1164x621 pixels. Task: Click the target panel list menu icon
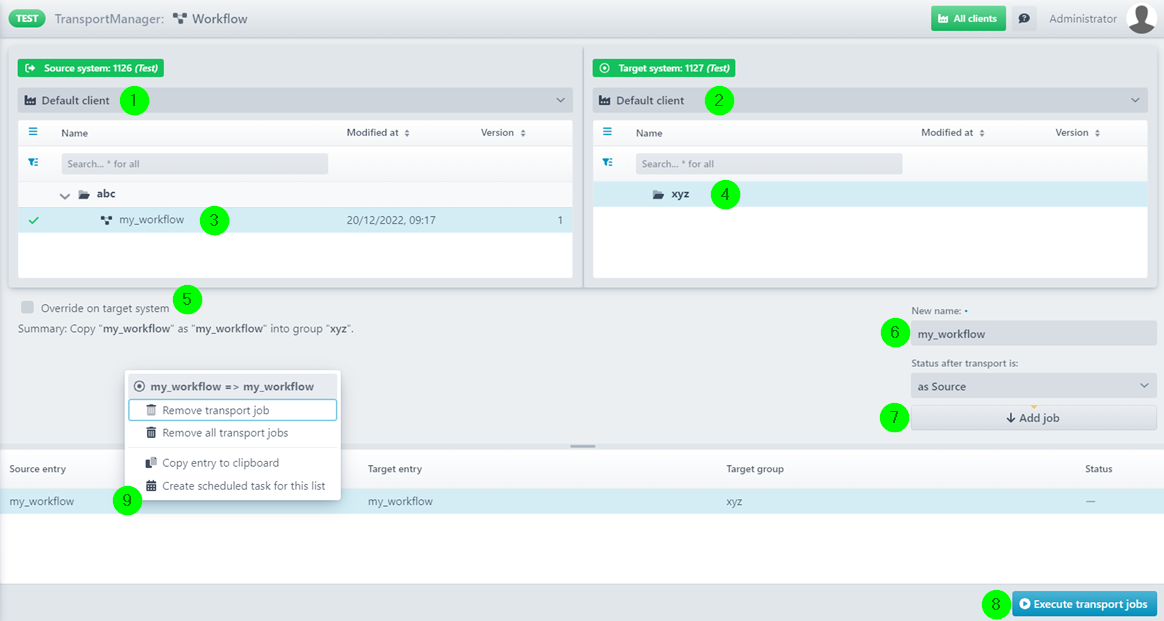point(608,132)
